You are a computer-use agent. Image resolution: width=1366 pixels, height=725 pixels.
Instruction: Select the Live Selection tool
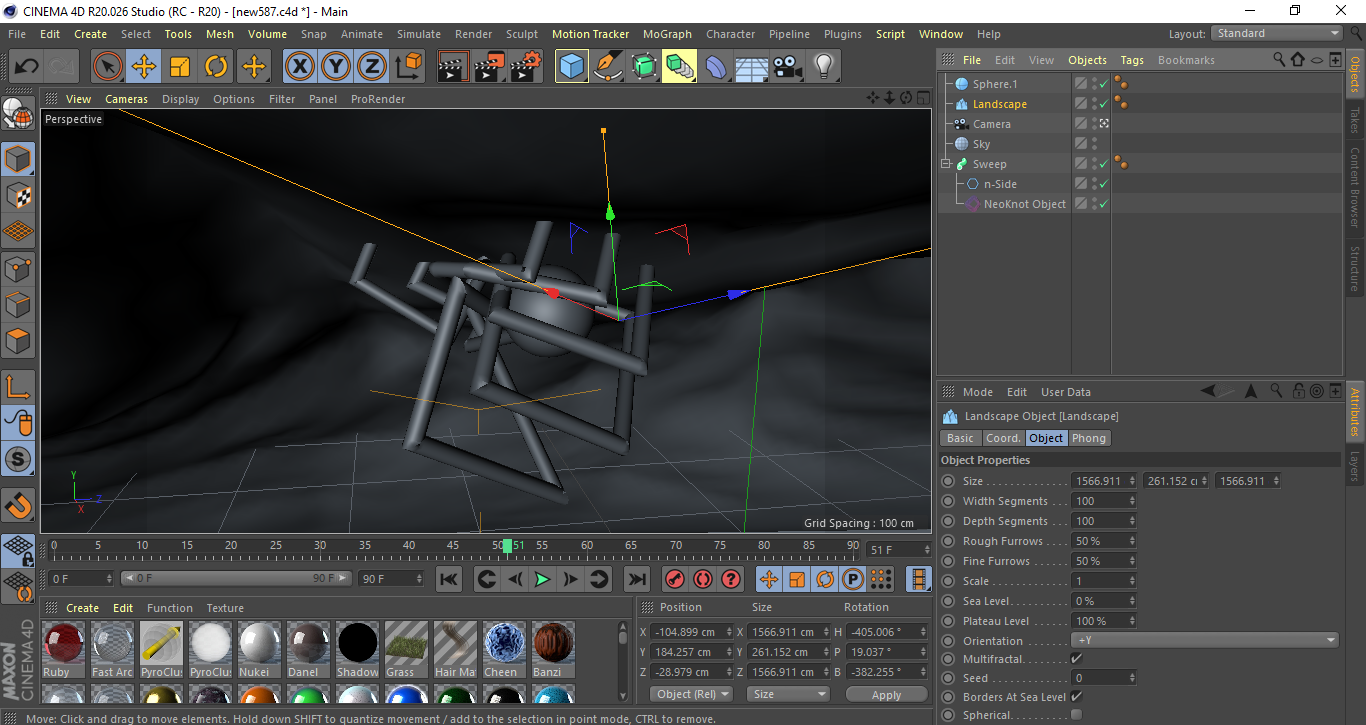tap(108, 67)
